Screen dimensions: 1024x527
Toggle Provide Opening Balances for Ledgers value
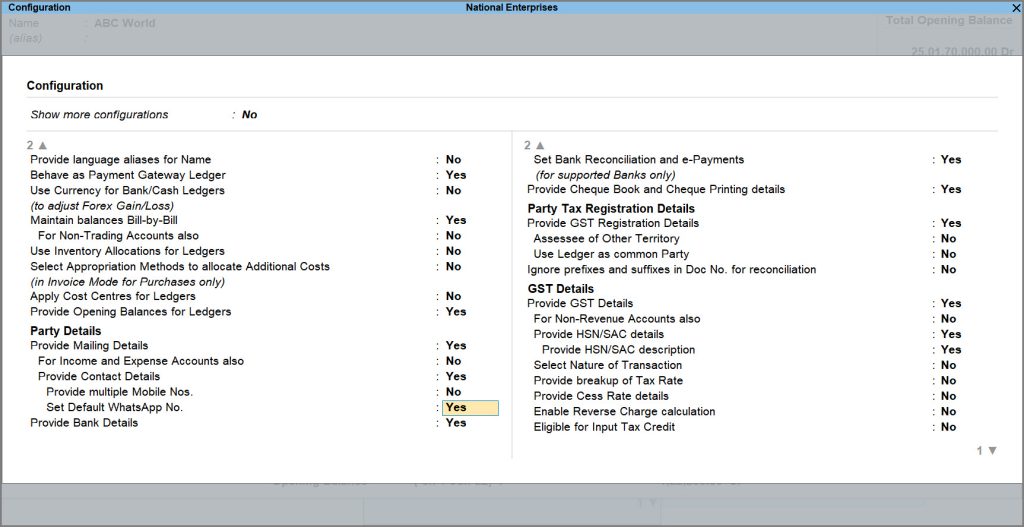click(x=456, y=312)
